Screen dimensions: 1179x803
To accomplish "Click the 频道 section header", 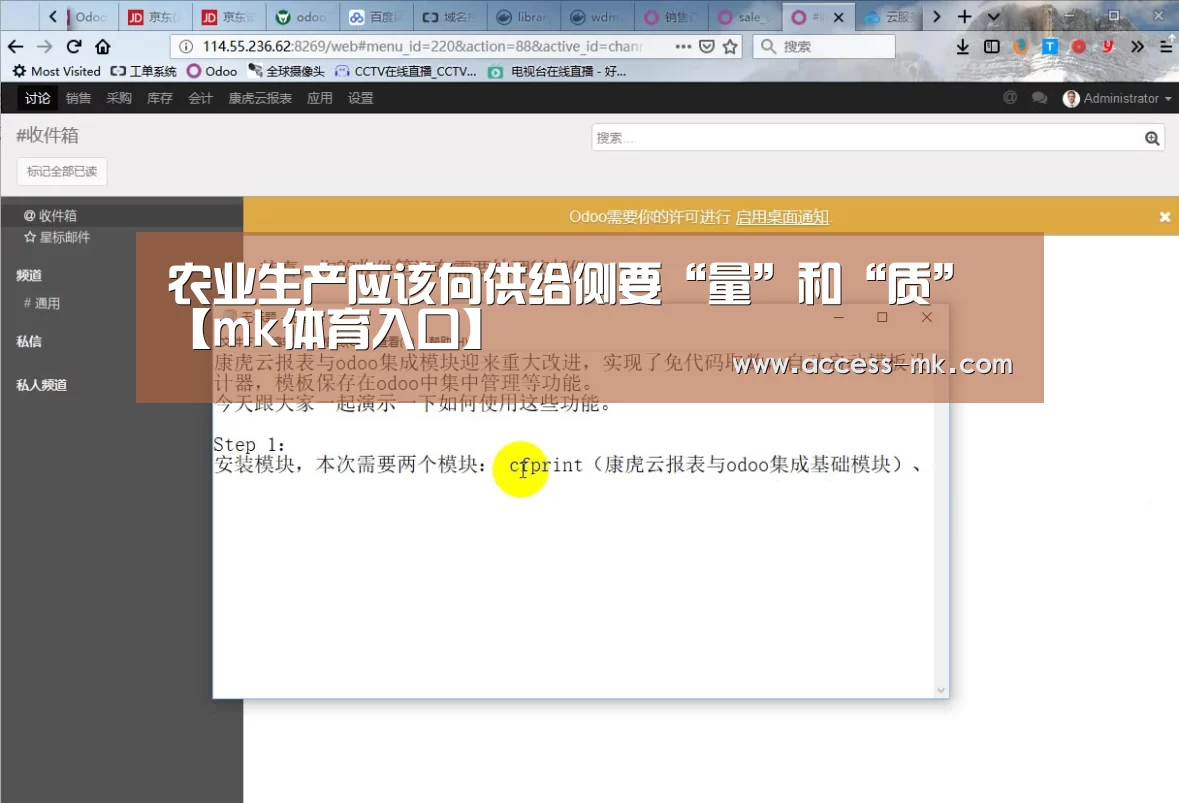I will tap(29, 275).
